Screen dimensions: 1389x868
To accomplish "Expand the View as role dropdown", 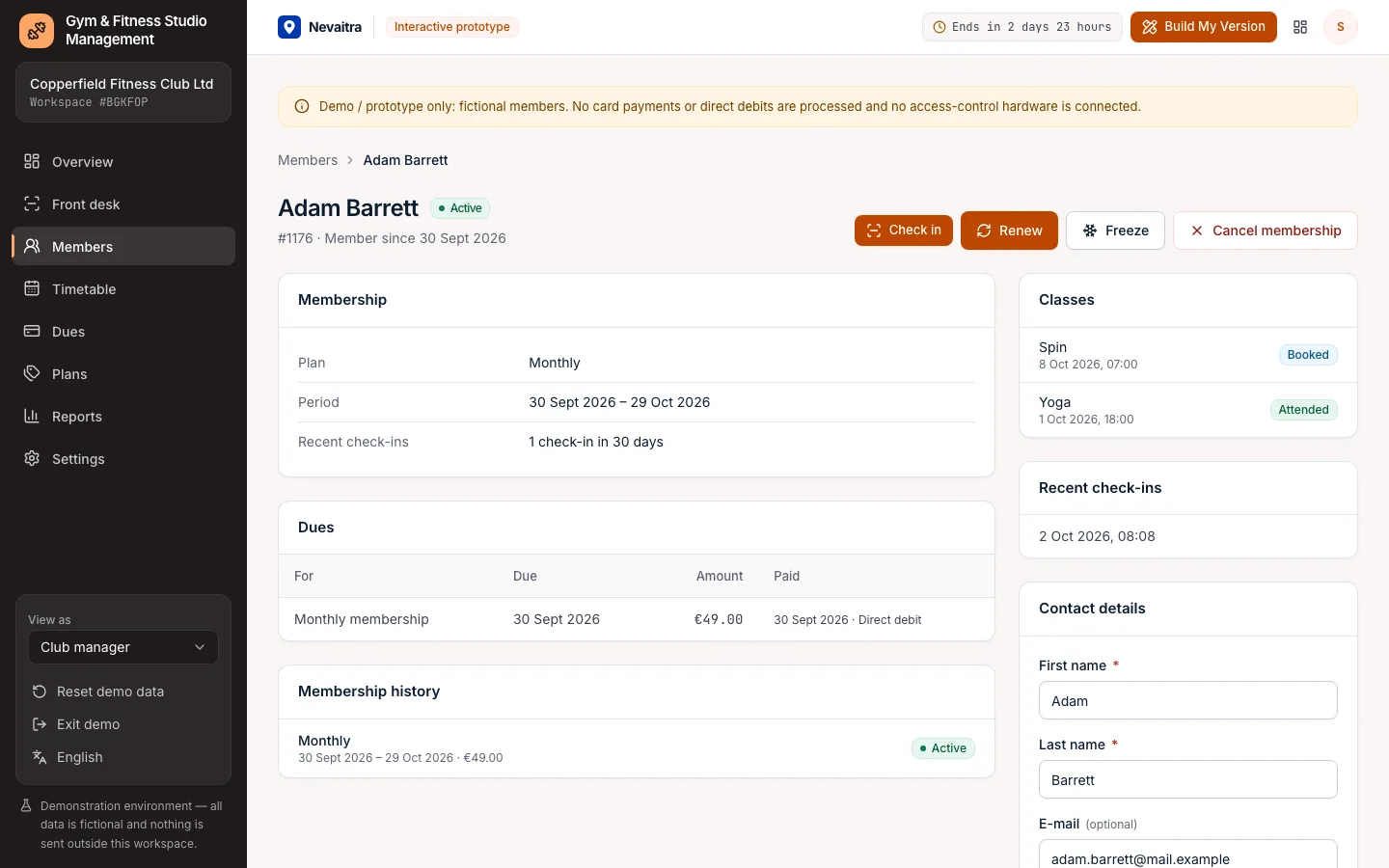I will coord(123,647).
